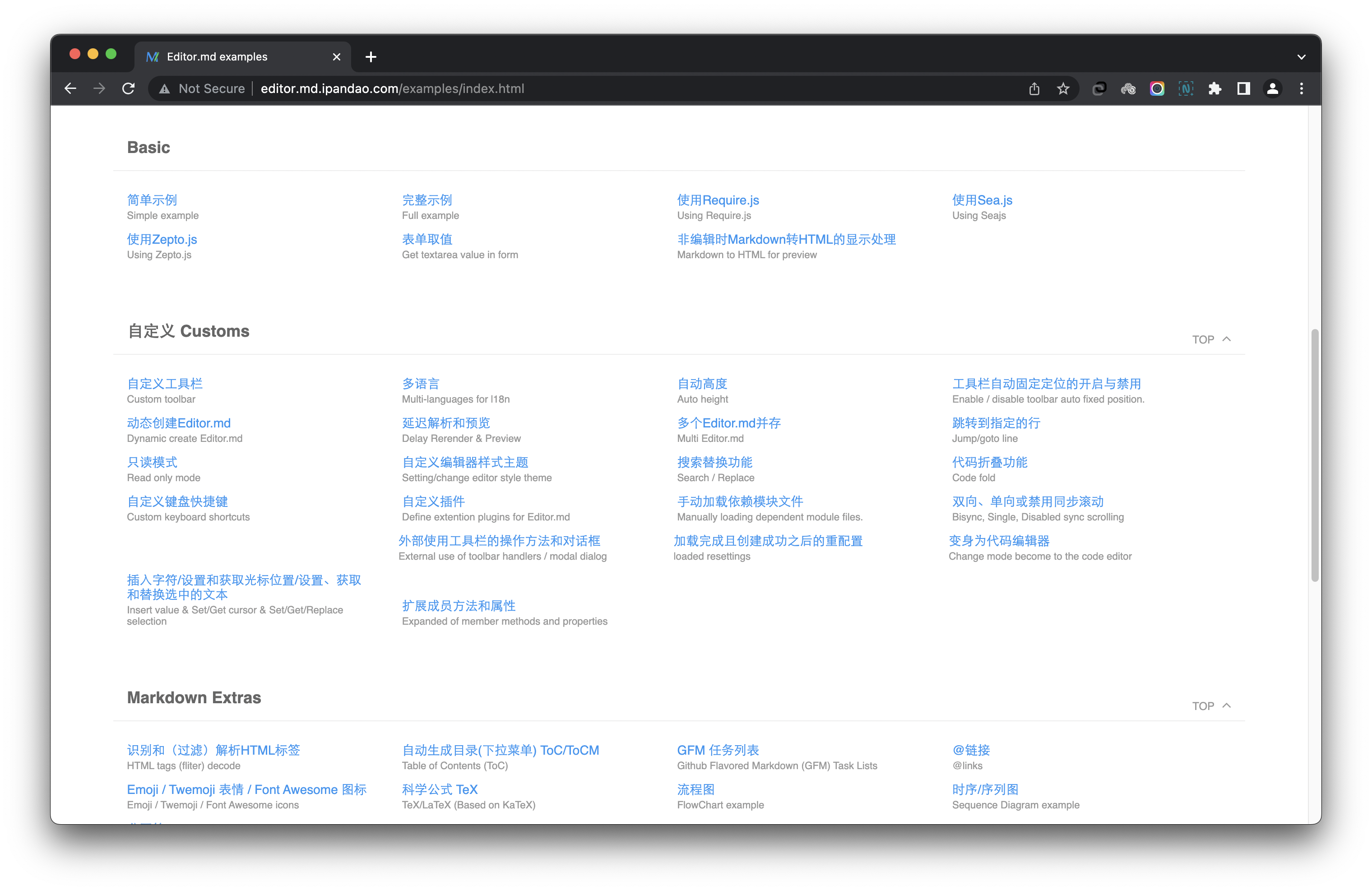The width and height of the screenshot is (1372, 891).
Task: Open the Chrome profile avatar menu
Action: pos(1272,88)
